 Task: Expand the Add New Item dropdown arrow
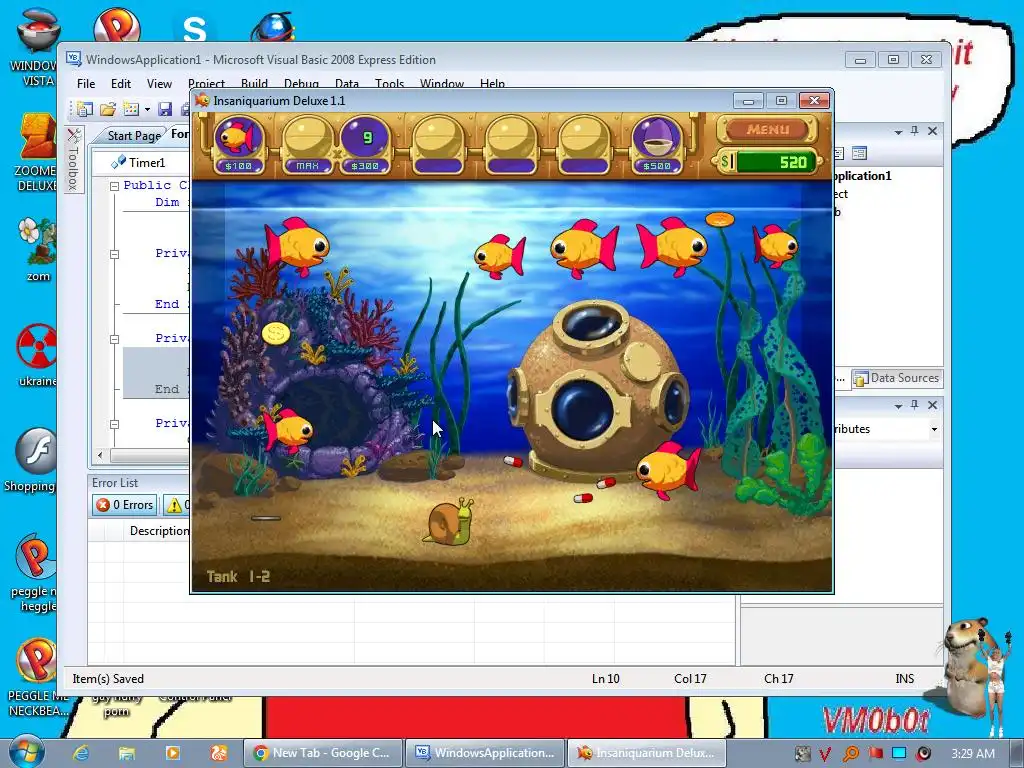click(x=147, y=109)
